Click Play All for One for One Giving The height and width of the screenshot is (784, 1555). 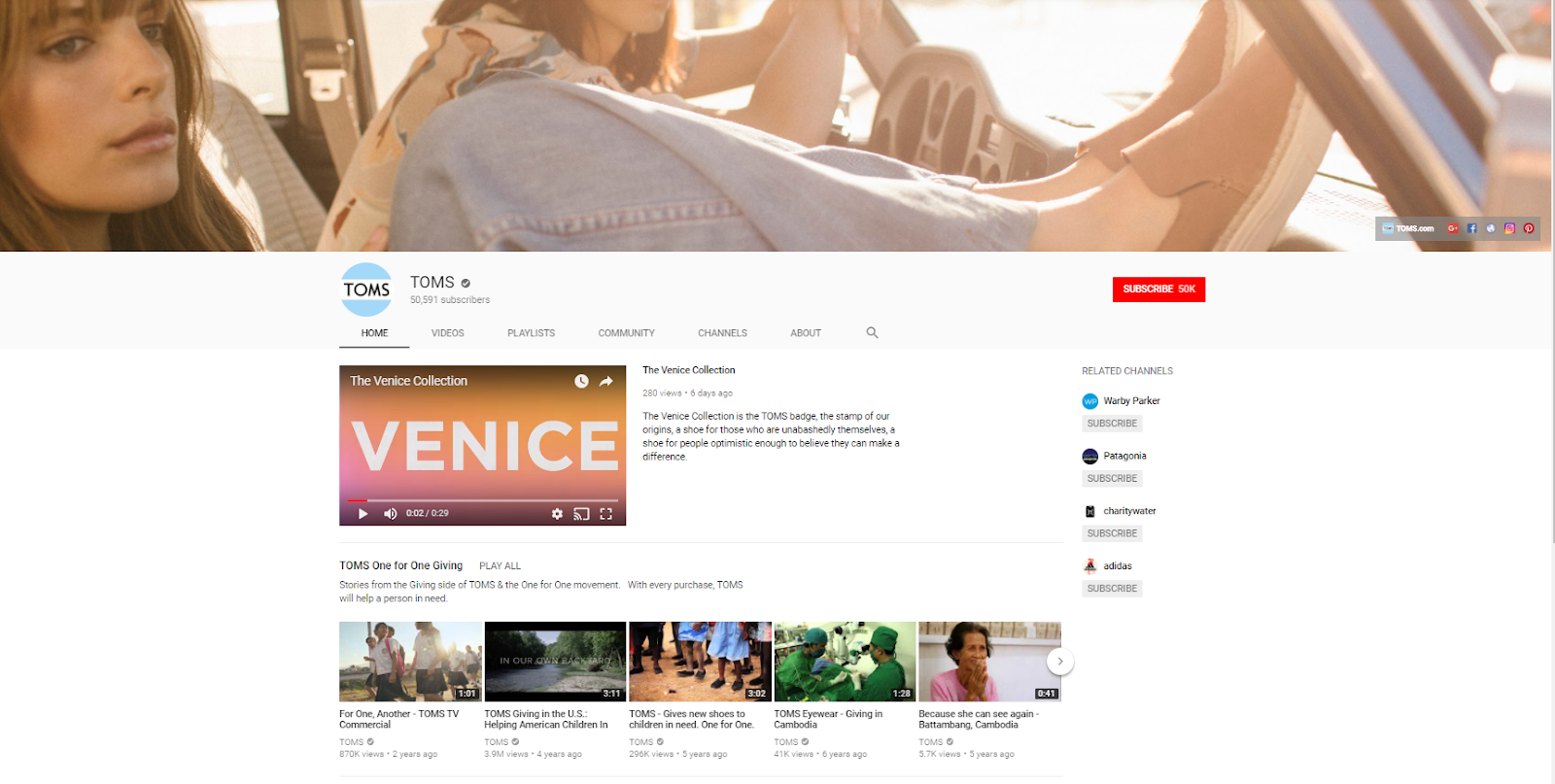[500, 566]
